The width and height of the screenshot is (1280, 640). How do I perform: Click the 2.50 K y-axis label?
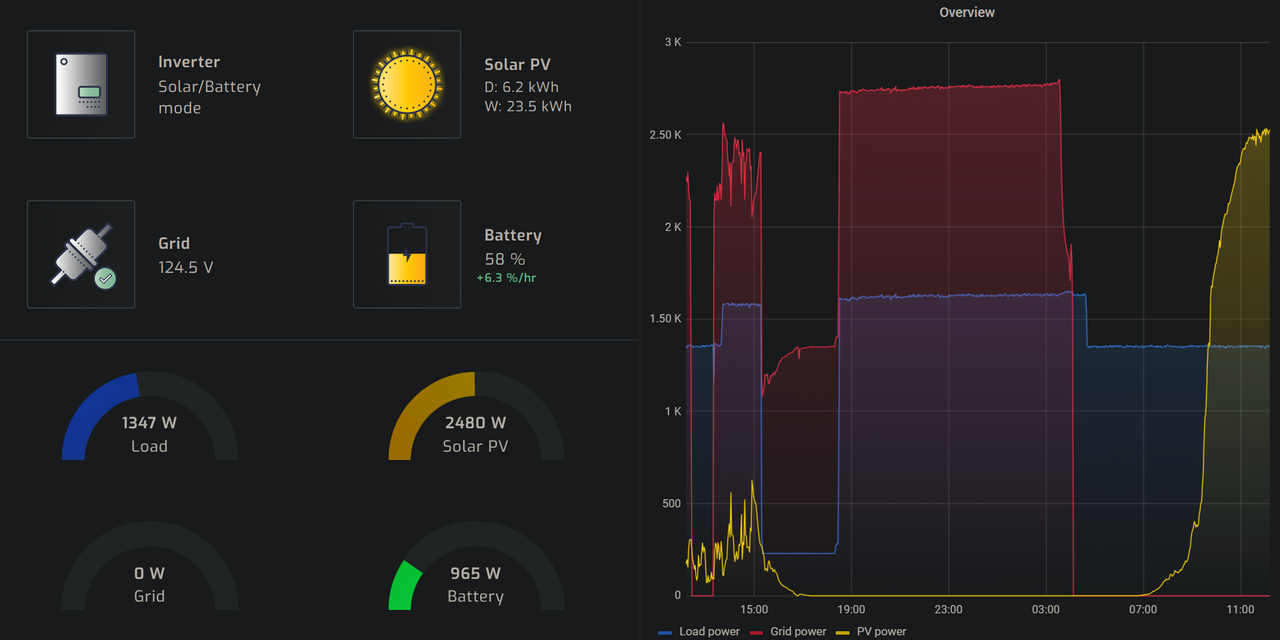click(664, 134)
